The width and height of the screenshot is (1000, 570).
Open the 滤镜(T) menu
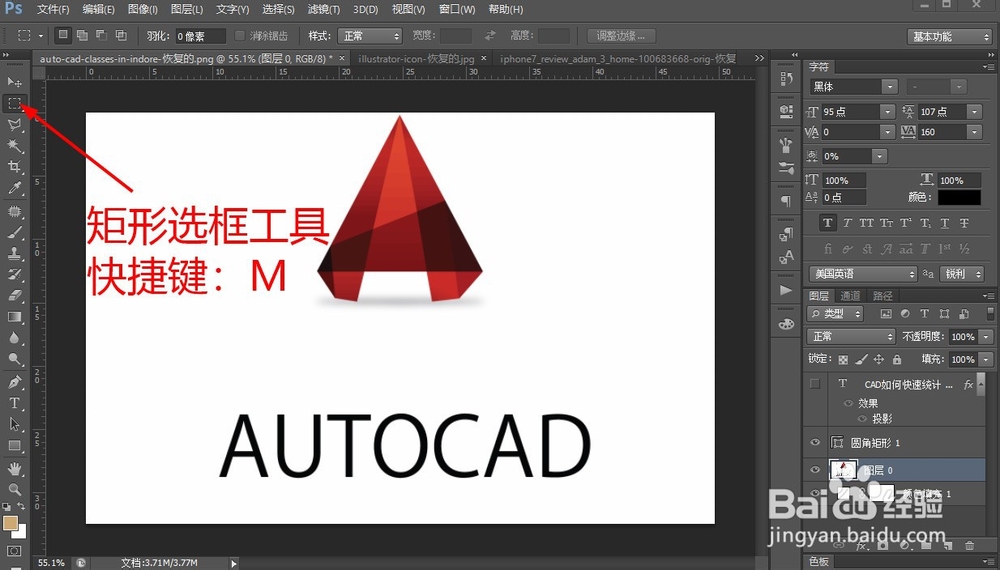tap(323, 10)
